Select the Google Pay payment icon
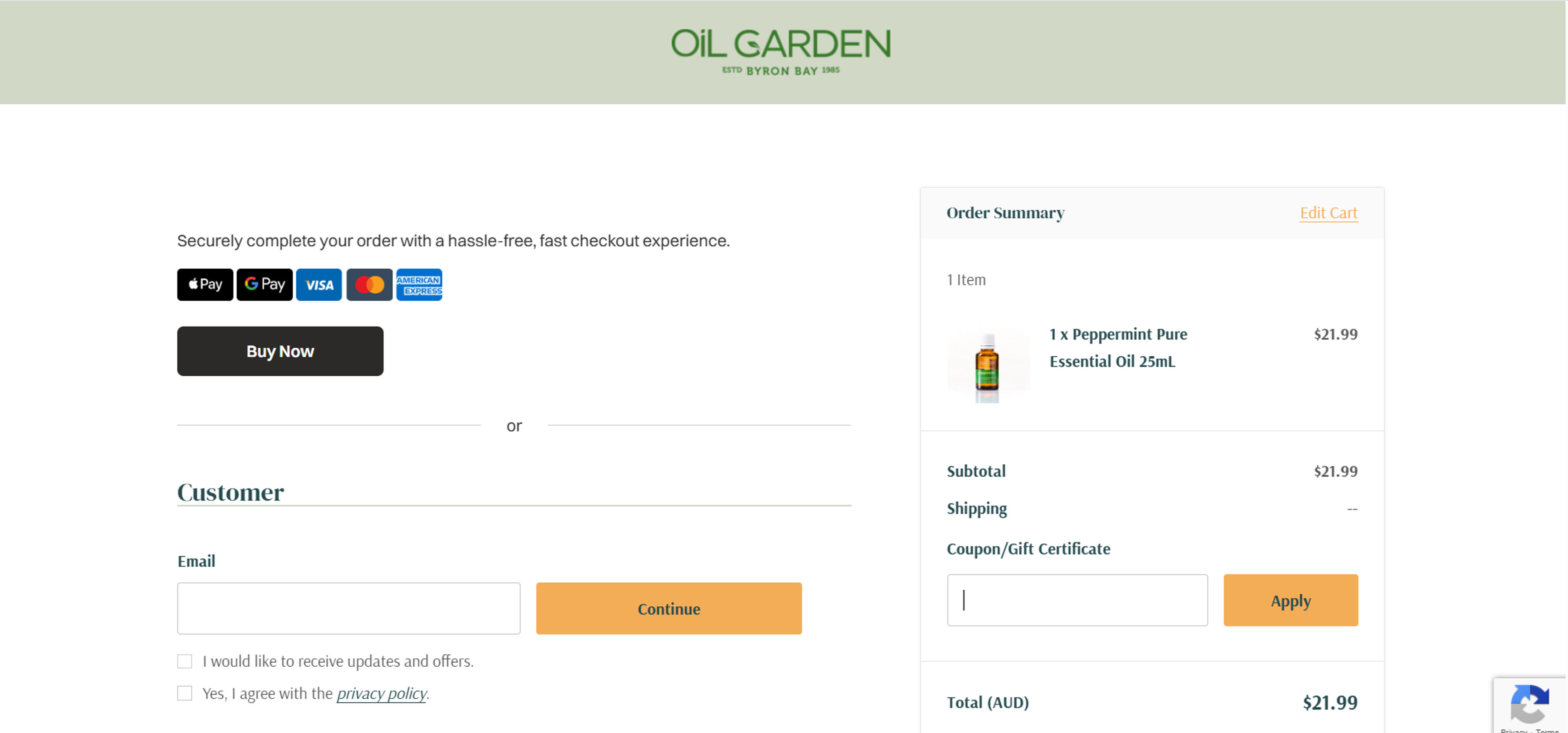Image resolution: width=1568 pixels, height=733 pixels. [265, 284]
